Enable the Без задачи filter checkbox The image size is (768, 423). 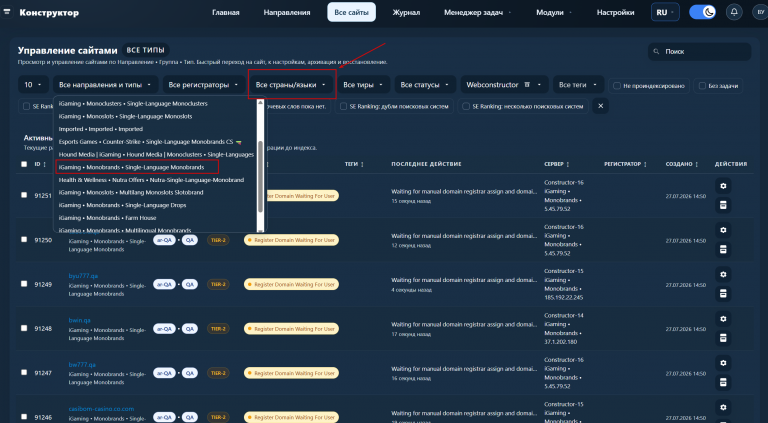tap(702, 86)
